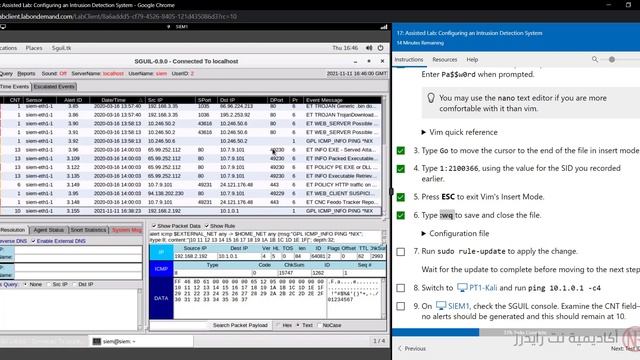640x360 pixels.
Task: Select the Dst IP radio button
Action: 74,284
